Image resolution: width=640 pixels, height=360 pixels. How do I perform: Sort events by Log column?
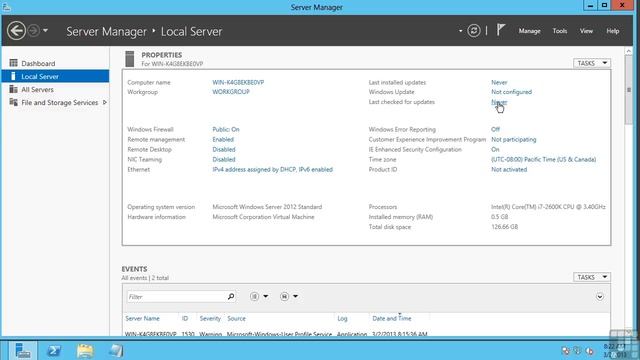[x=342, y=318]
